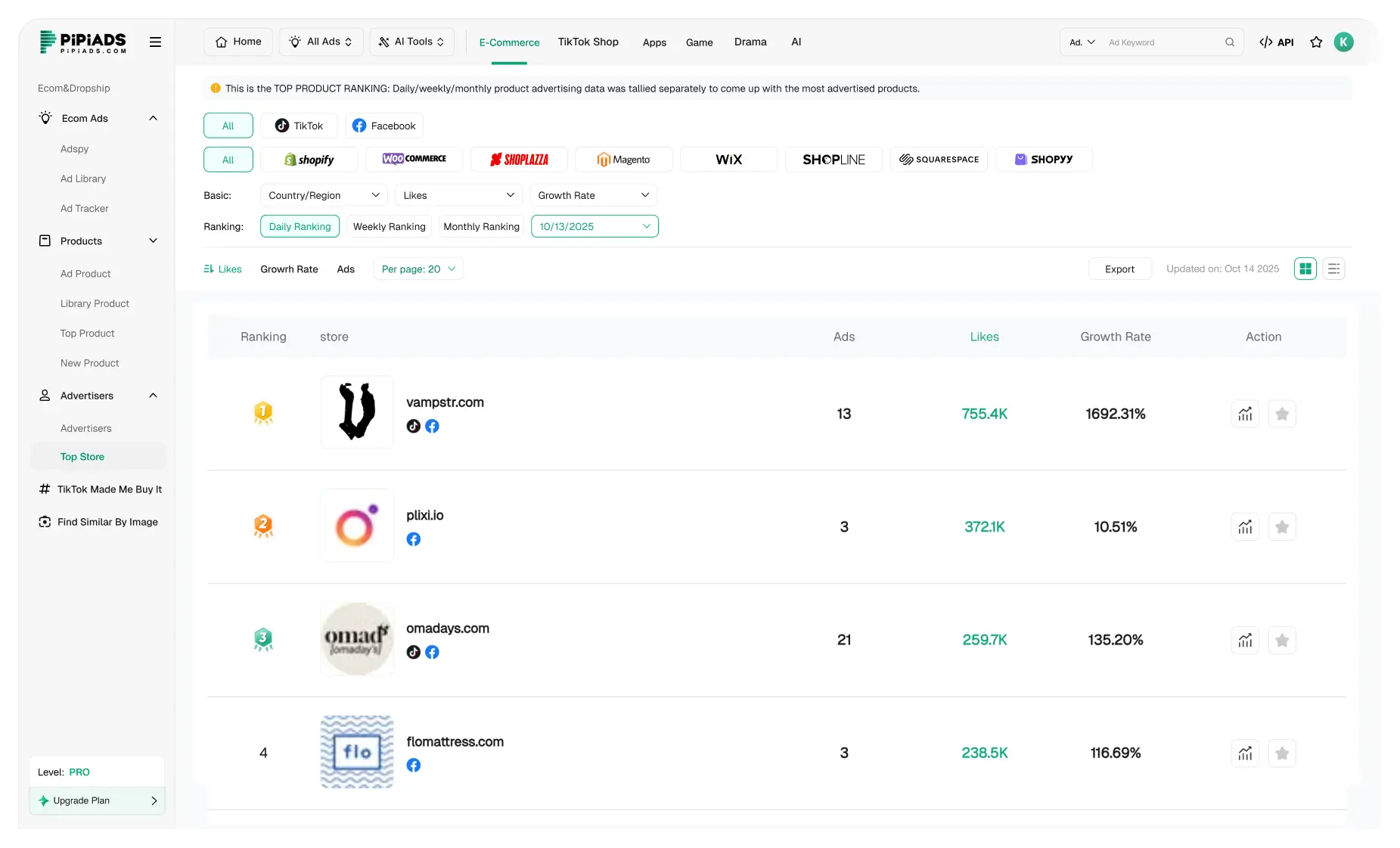This screenshot has height=848, width=1400.
Task: Expand the Per page: 20 selector
Action: tap(418, 269)
